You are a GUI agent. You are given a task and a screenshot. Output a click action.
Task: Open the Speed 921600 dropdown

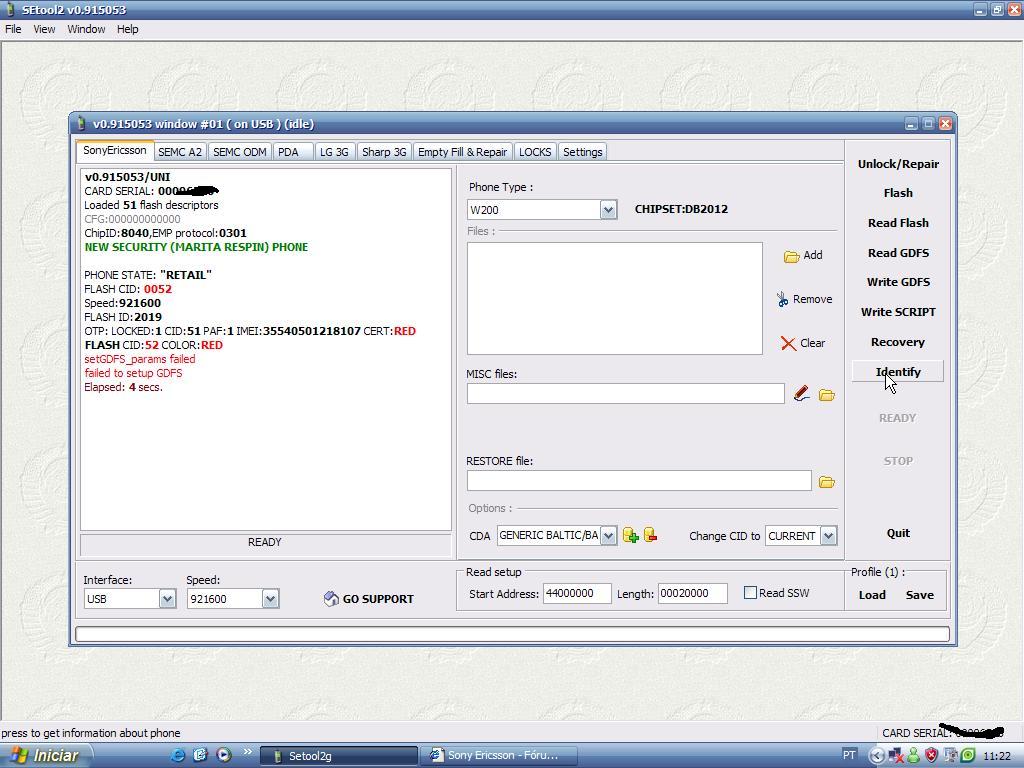click(270, 599)
